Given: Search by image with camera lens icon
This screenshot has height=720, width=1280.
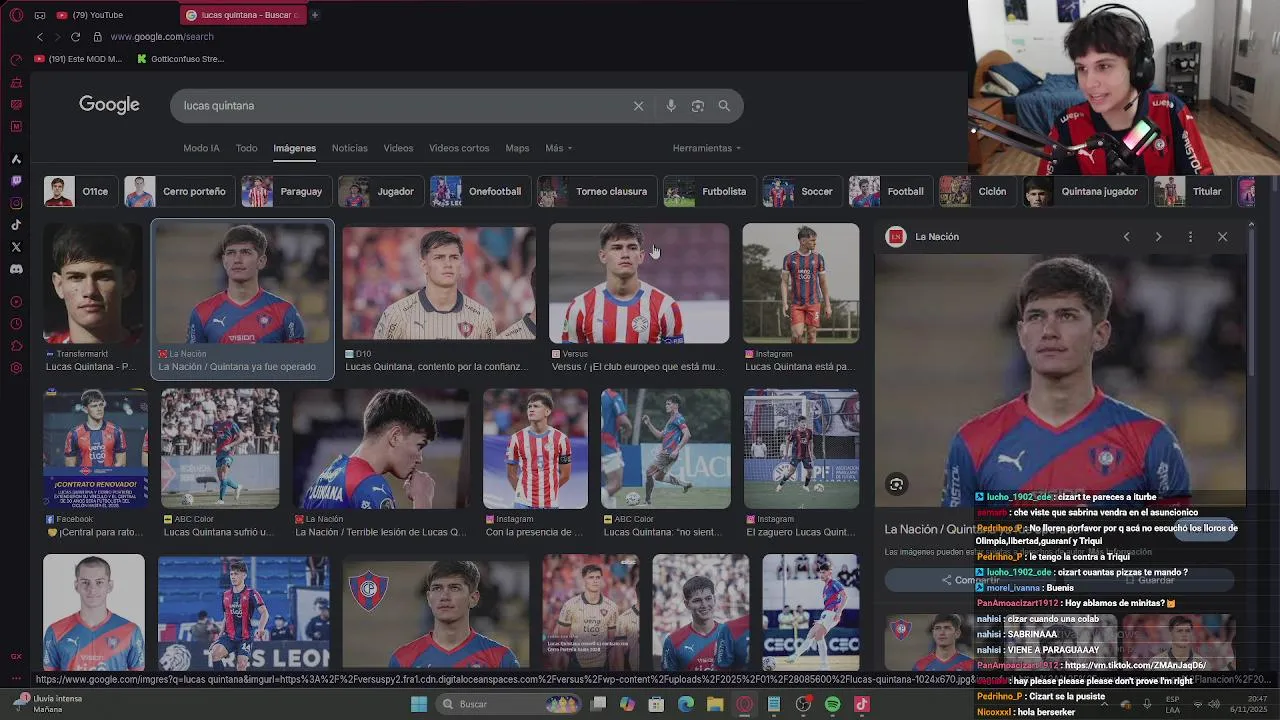Looking at the screenshot, I should [698, 106].
